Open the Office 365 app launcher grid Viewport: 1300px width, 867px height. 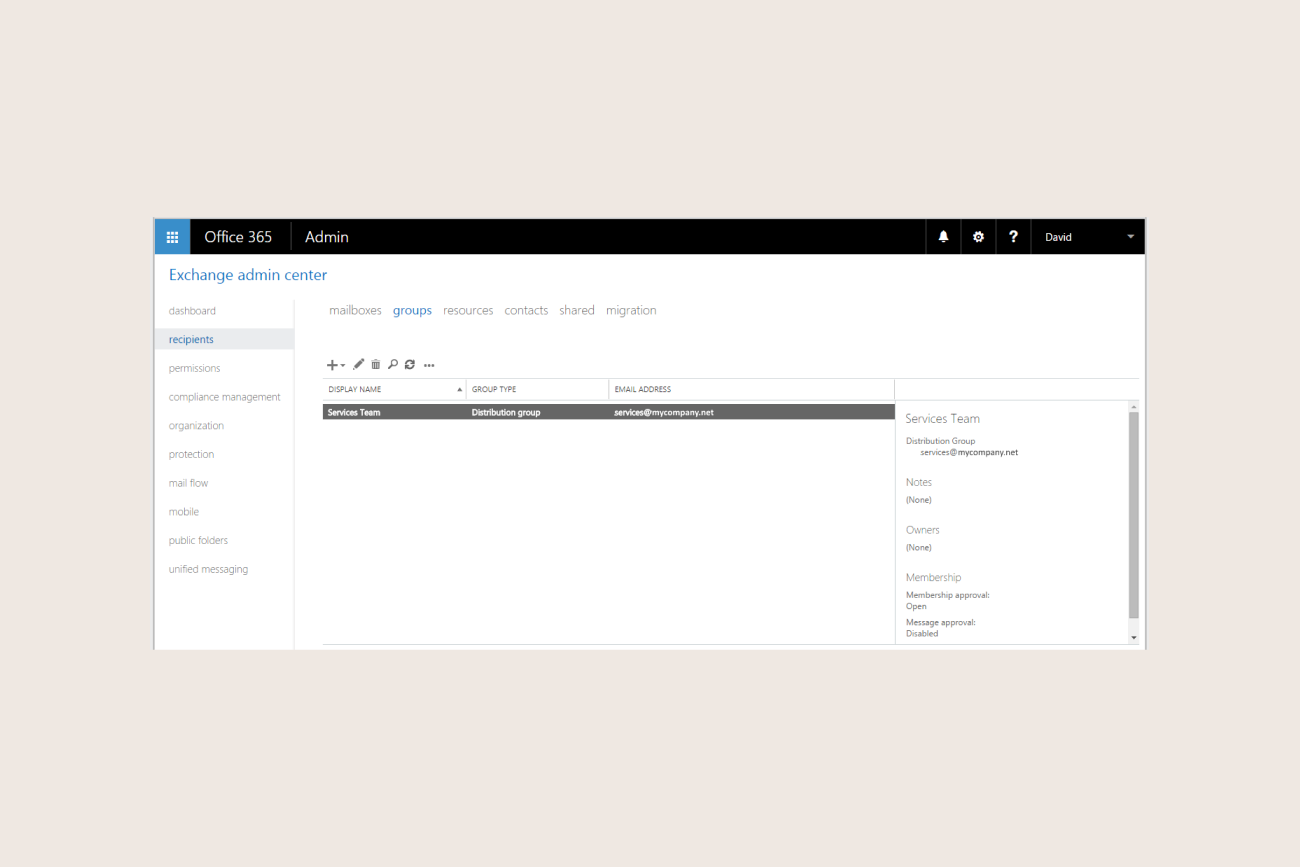click(172, 237)
